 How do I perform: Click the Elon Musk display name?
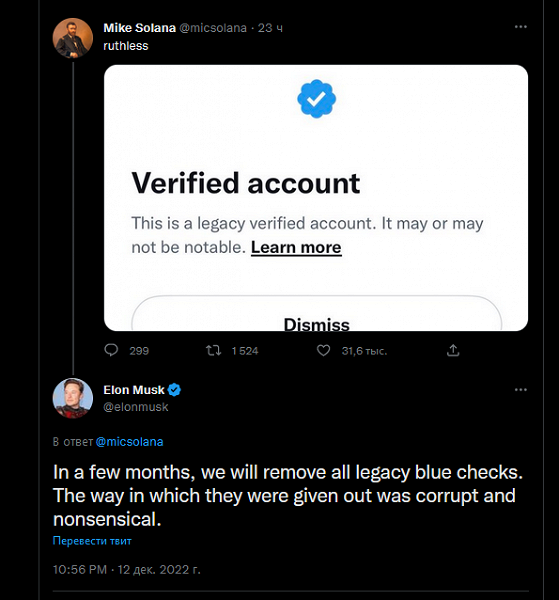[134, 390]
